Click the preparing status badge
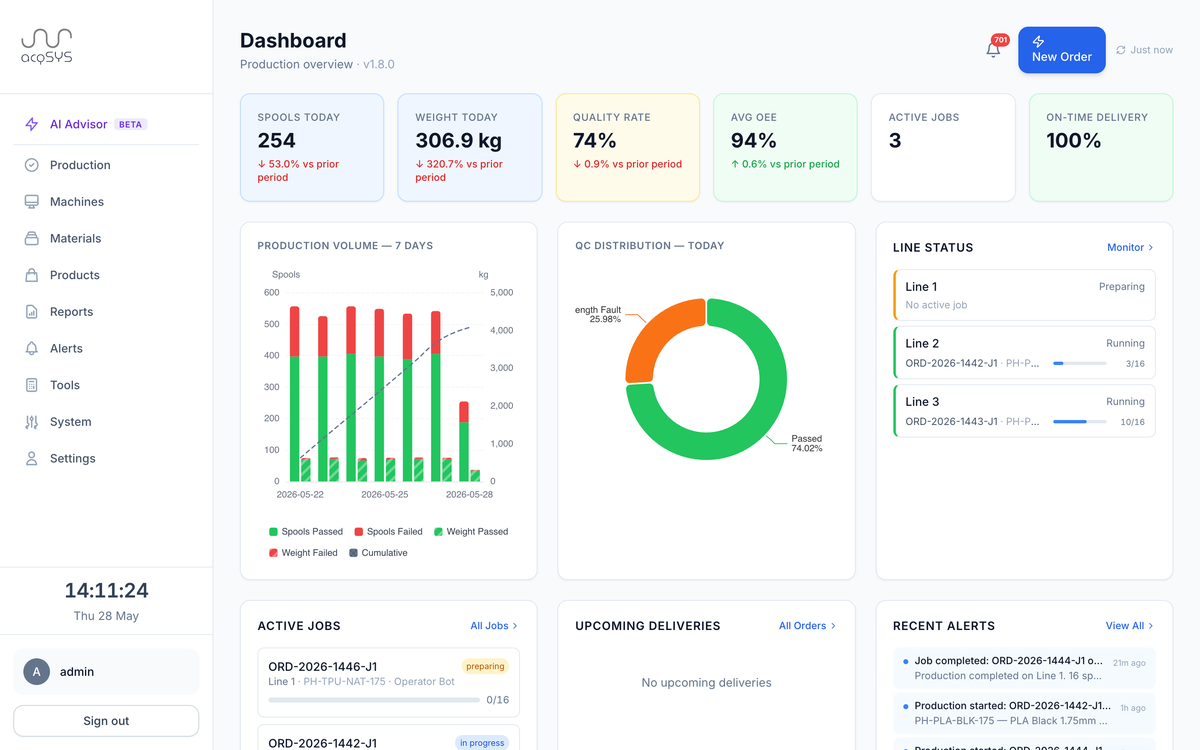The height and width of the screenshot is (750, 1200). pos(485,666)
